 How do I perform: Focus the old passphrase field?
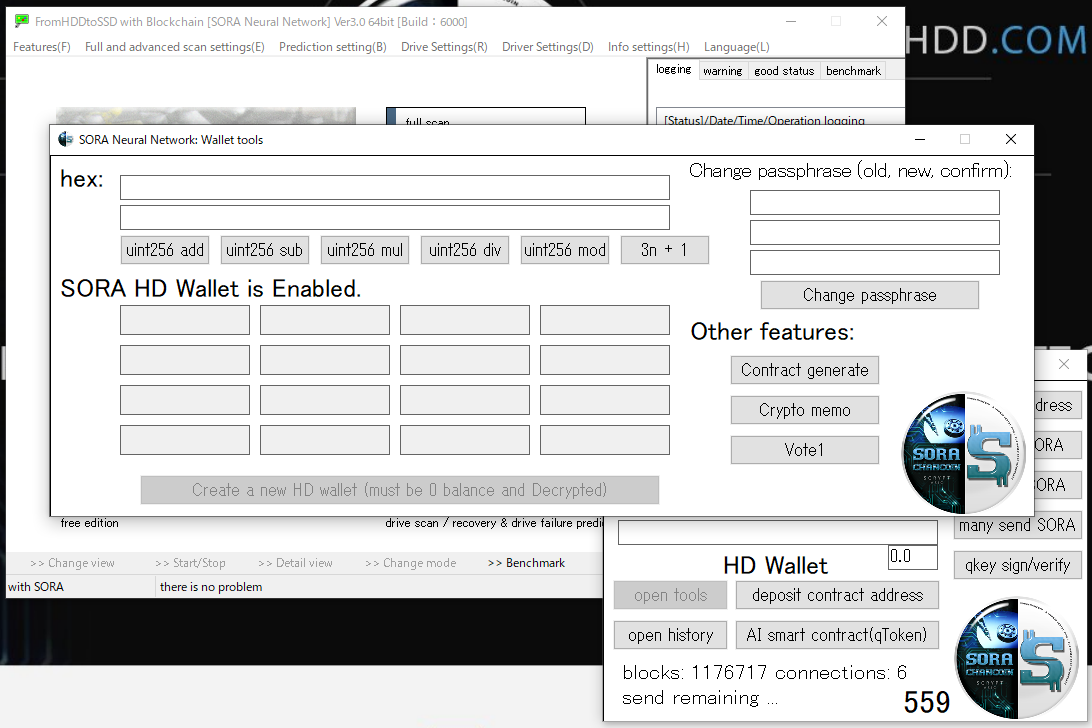pyautogui.click(x=875, y=203)
